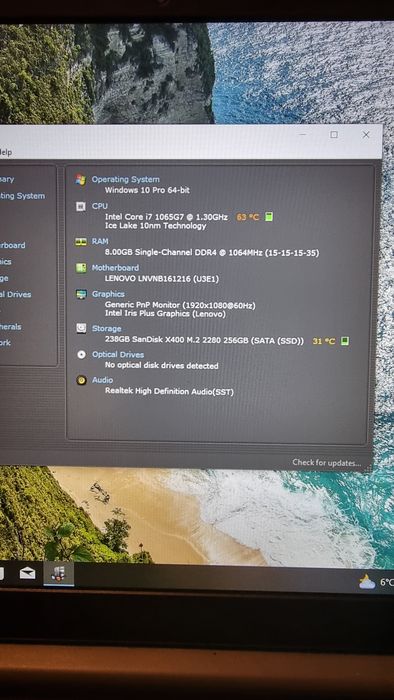Click the Intel Iris Plus Graphics line

tap(165, 314)
